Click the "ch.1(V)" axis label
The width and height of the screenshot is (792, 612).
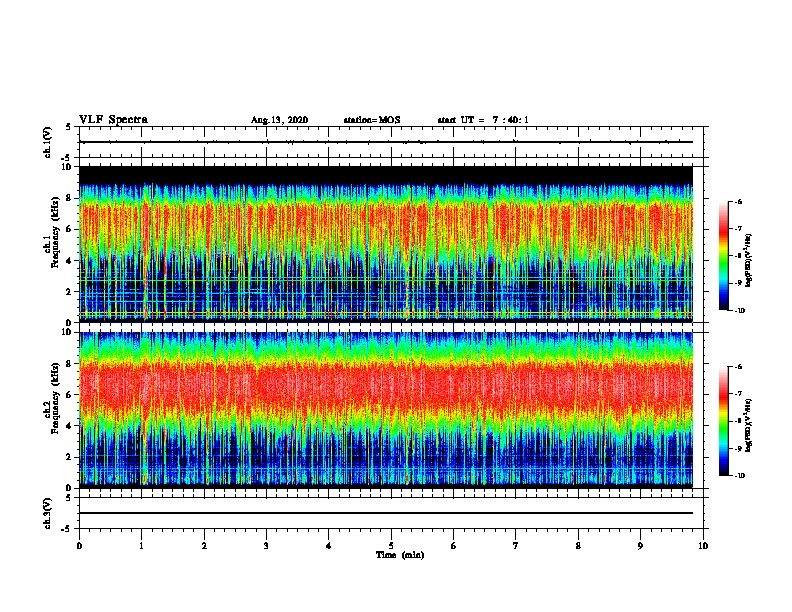[48, 142]
